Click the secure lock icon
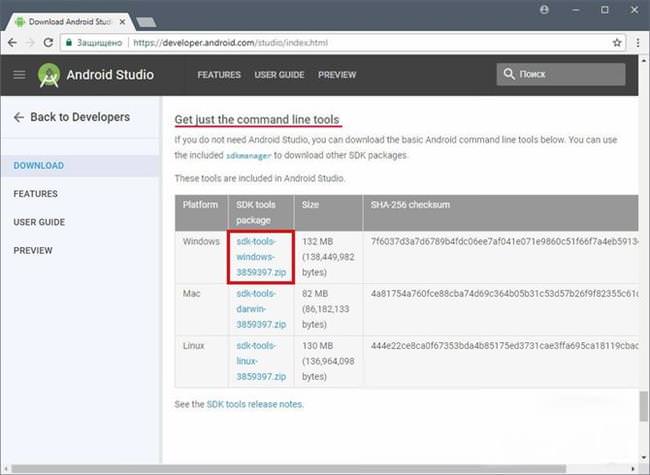Screen dimensions: 650x475 (x=69, y=43)
